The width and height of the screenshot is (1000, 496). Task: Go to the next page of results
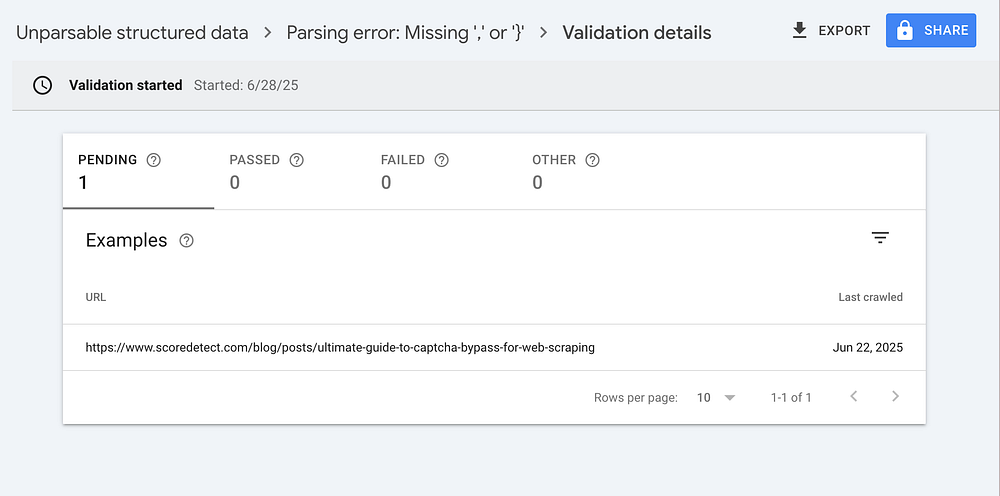pos(895,397)
